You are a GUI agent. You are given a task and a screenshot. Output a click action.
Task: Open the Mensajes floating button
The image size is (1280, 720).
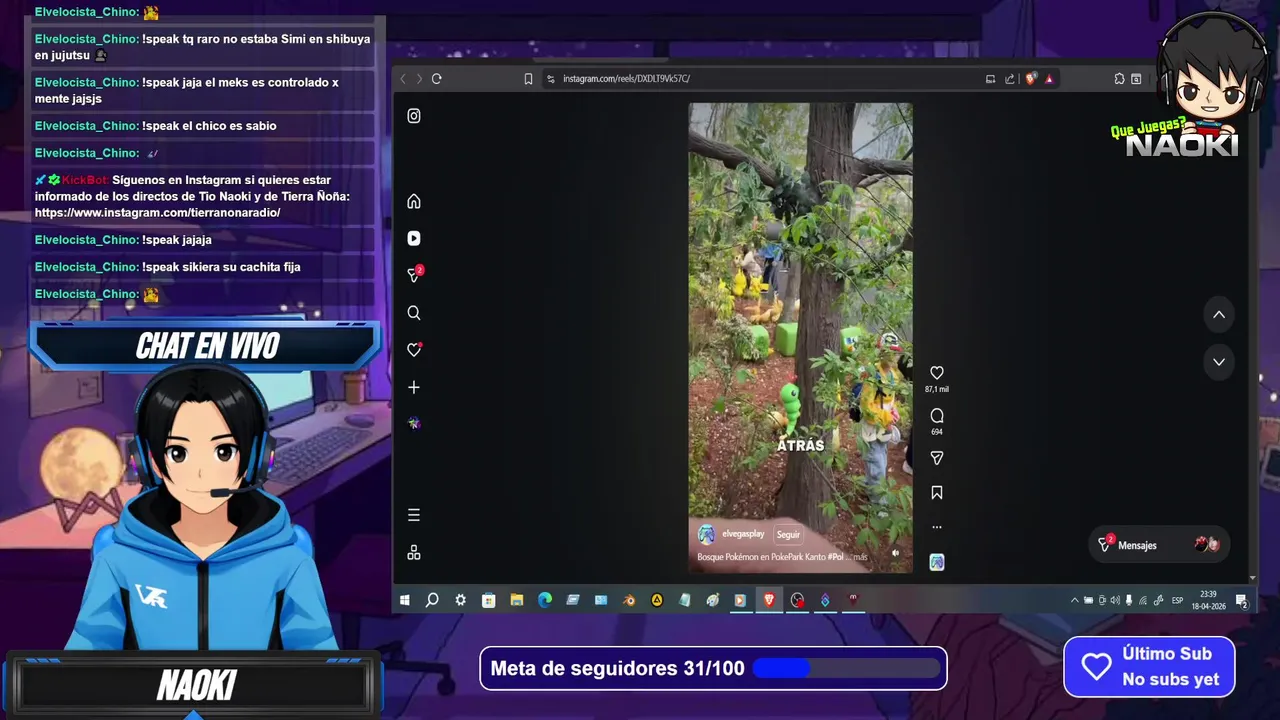point(1159,545)
